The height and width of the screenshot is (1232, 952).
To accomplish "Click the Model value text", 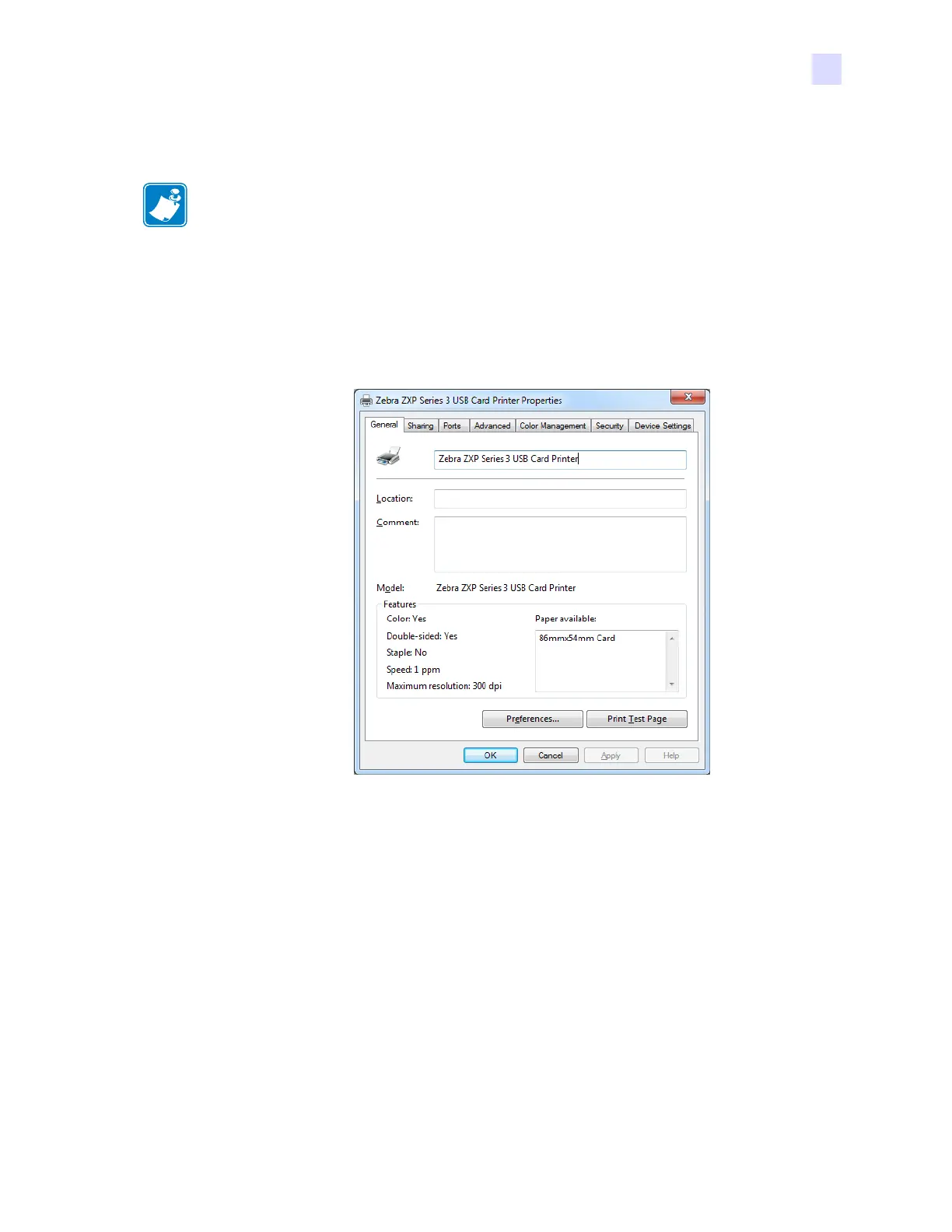I will pyautogui.click(x=506, y=588).
